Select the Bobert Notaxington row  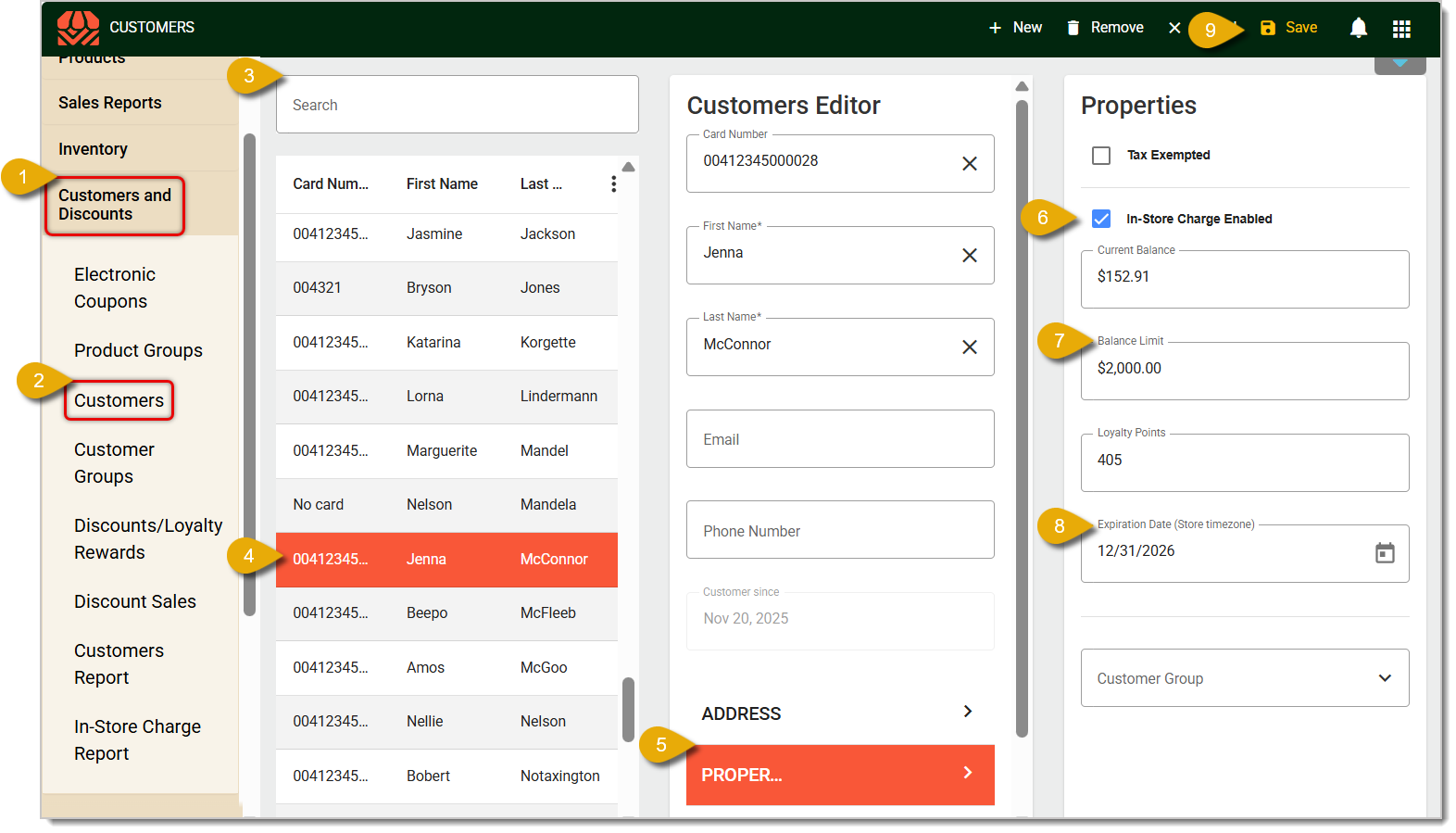(x=446, y=776)
